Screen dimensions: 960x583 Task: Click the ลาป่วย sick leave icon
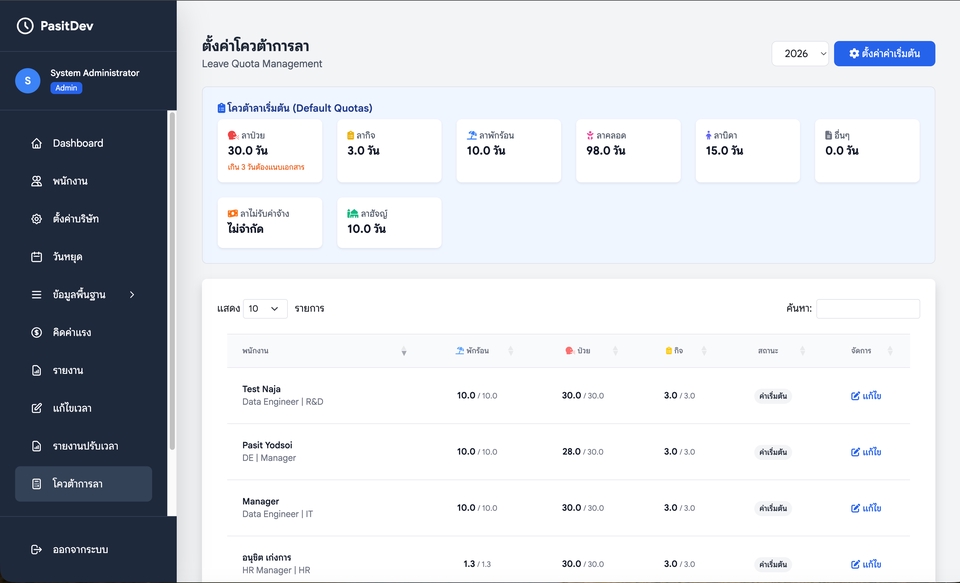[x=233, y=135]
